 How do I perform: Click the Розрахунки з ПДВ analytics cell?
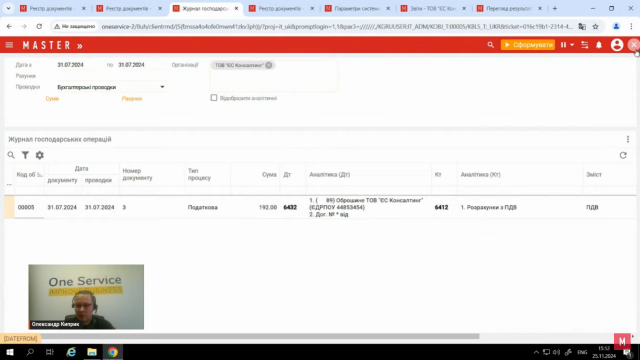[x=489, y=207]
